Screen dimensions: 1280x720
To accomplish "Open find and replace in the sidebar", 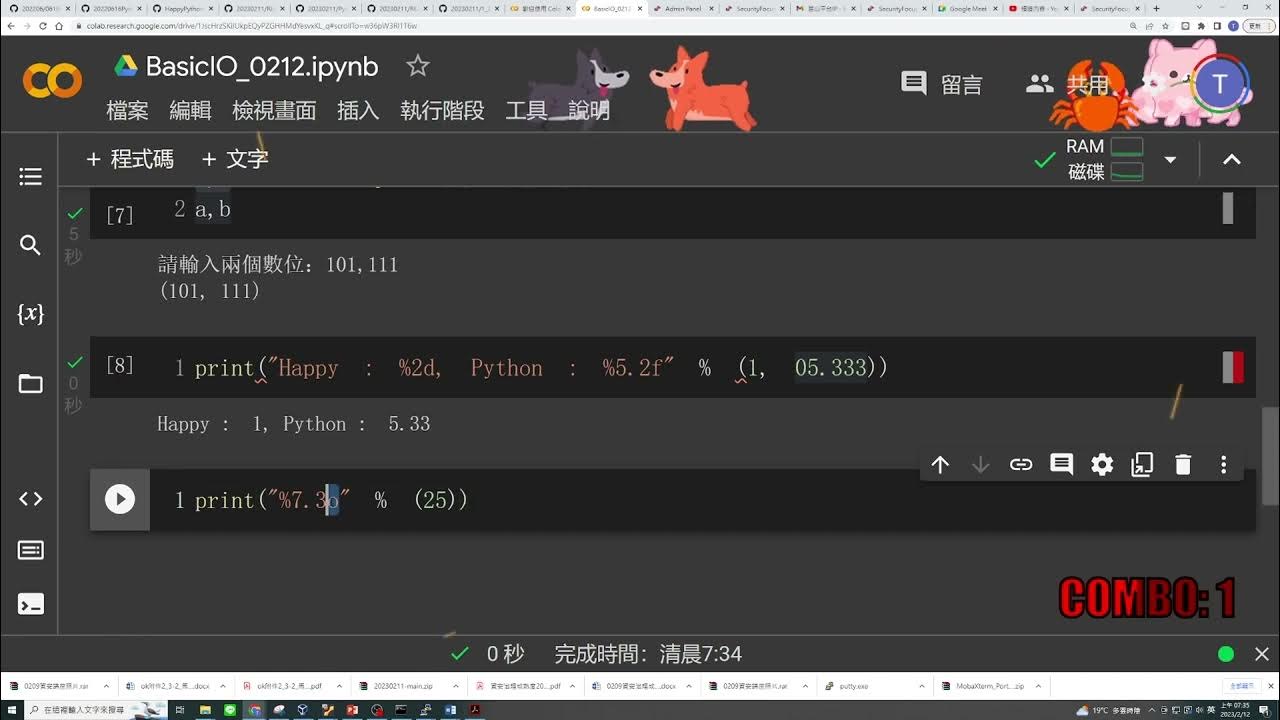I will 30,245.
